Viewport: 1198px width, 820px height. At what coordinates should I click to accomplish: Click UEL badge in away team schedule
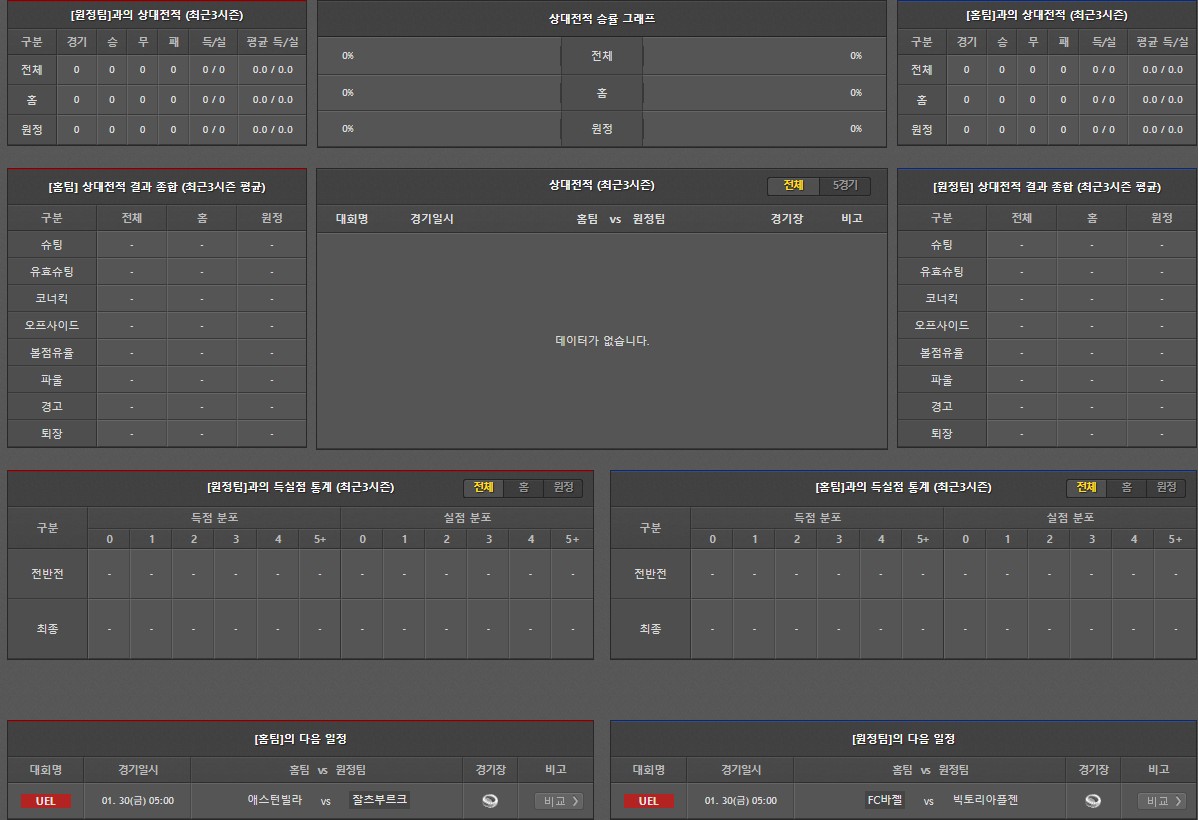pos(648,801)
